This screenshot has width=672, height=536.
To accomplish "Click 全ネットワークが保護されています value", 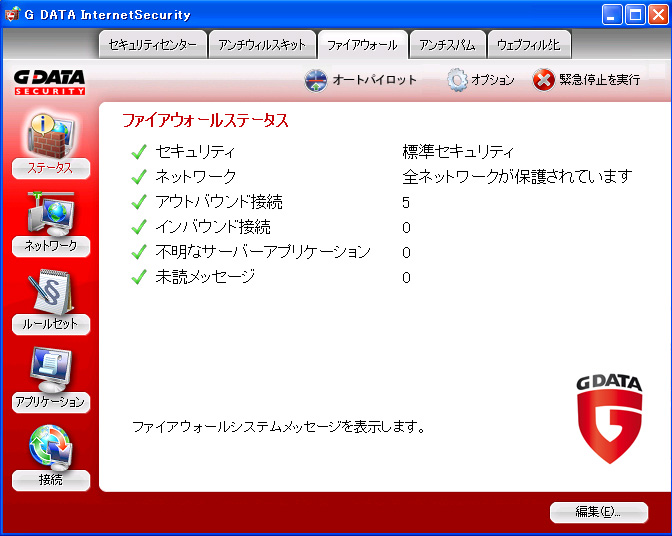I will click(x=517, y=177).
